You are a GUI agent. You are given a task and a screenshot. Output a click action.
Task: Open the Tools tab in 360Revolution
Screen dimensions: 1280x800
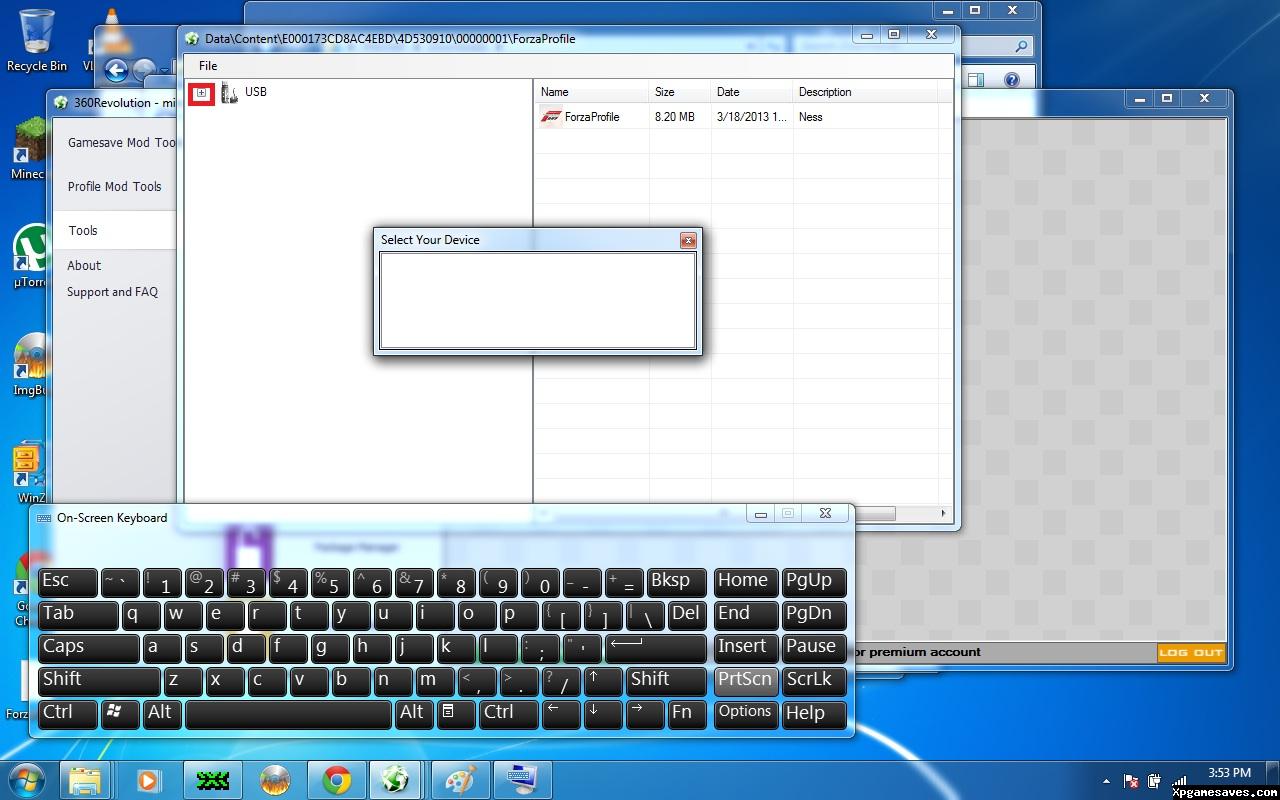83,230
